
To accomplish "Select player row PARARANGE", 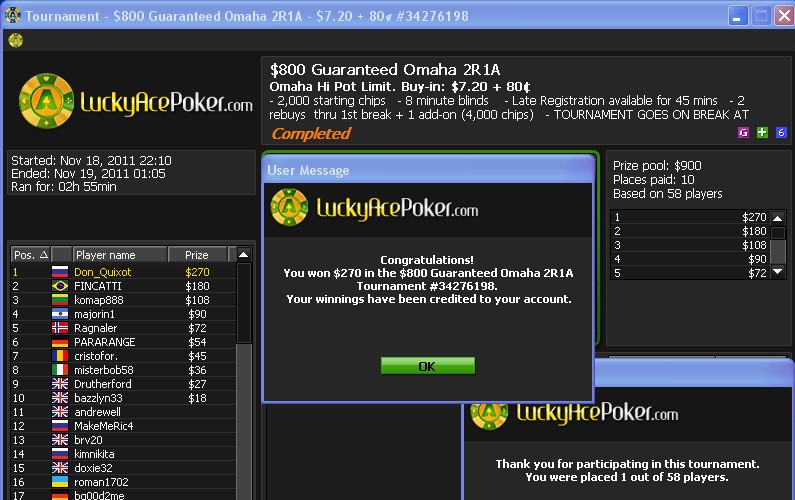I will click(123, 342).
